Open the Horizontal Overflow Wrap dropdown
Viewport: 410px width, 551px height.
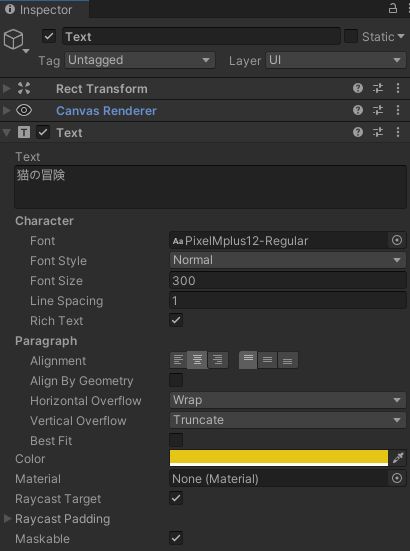point(288,400)
